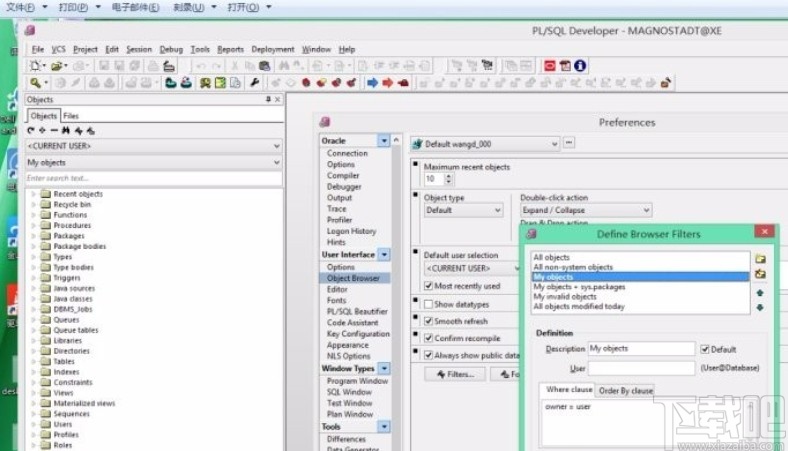Click the blue Information toolbar icon
Screen dimensions: 788x451
pos(580,66)
